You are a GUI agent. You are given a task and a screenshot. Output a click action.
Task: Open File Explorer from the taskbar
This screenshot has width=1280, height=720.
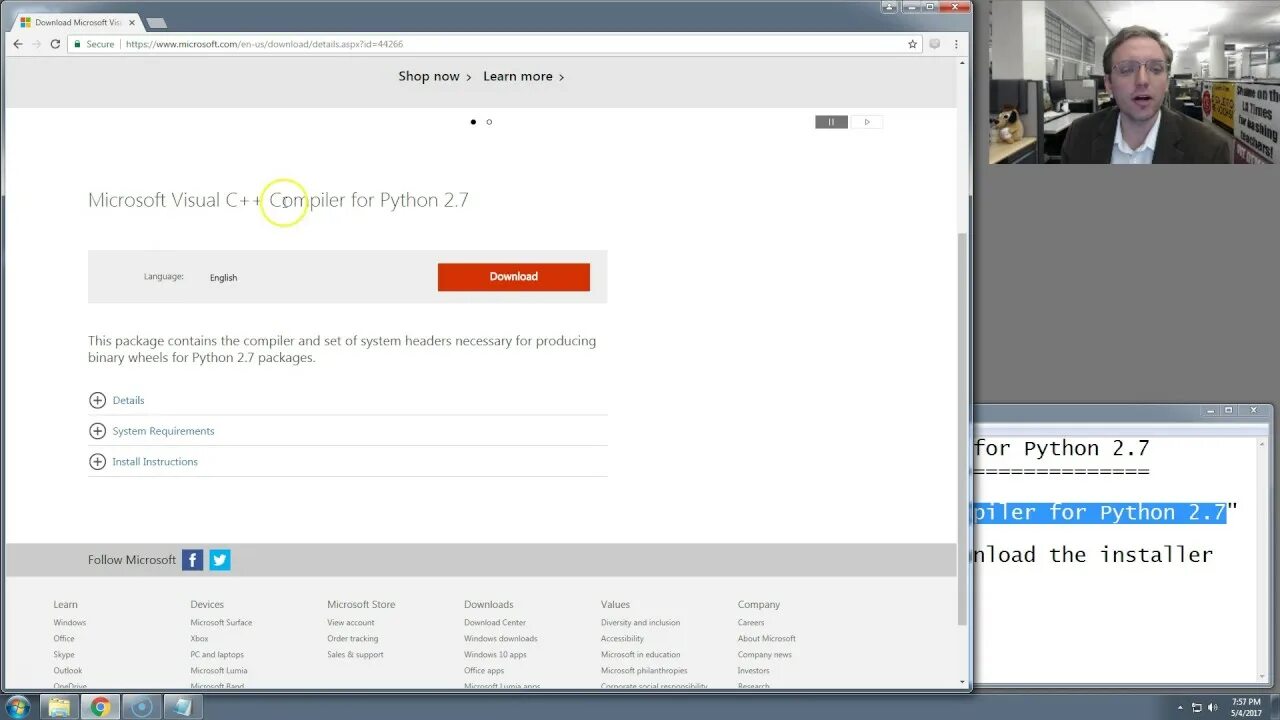(59, 707)
